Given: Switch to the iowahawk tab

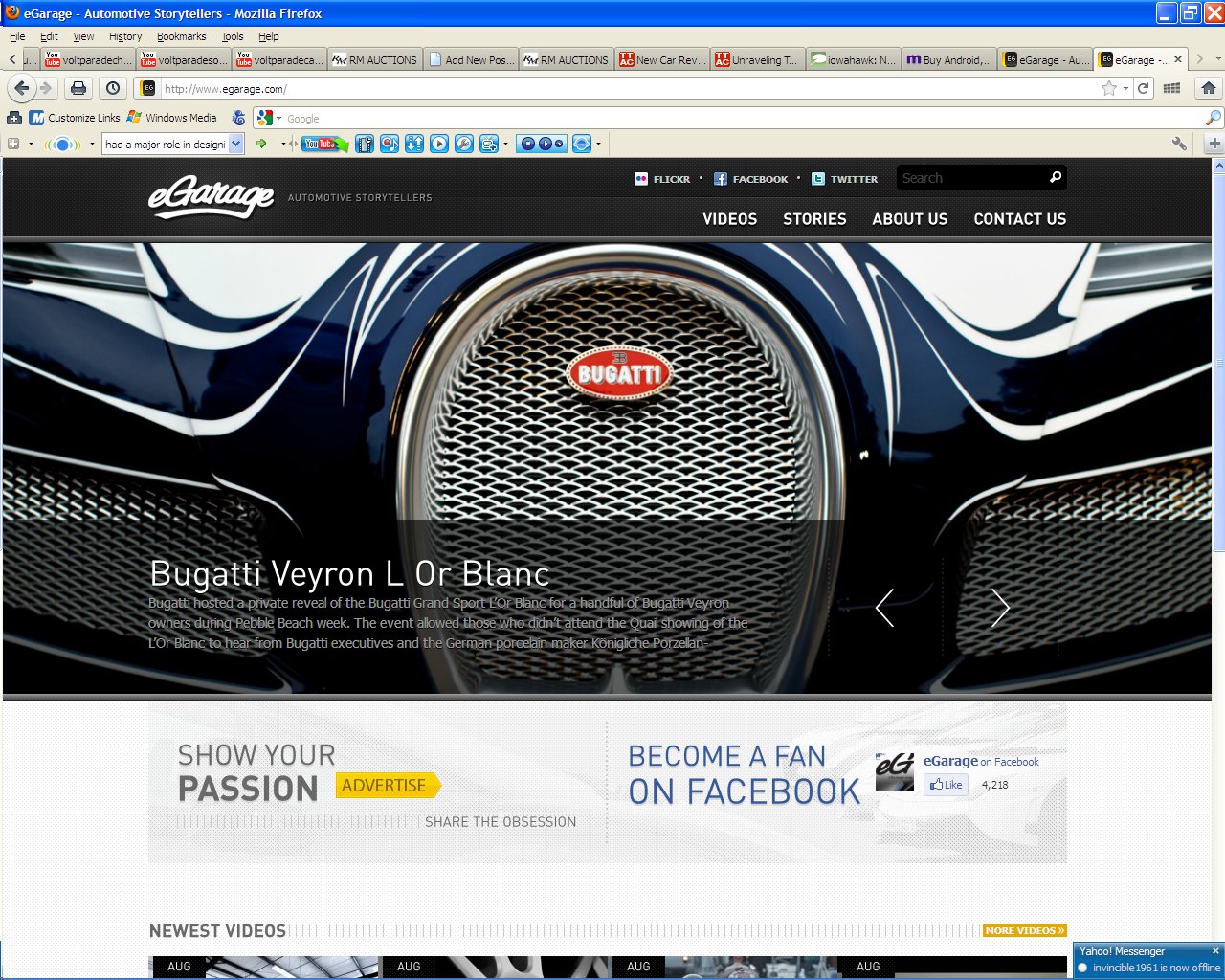Looking at the screenshot, I should pos(854,59).
